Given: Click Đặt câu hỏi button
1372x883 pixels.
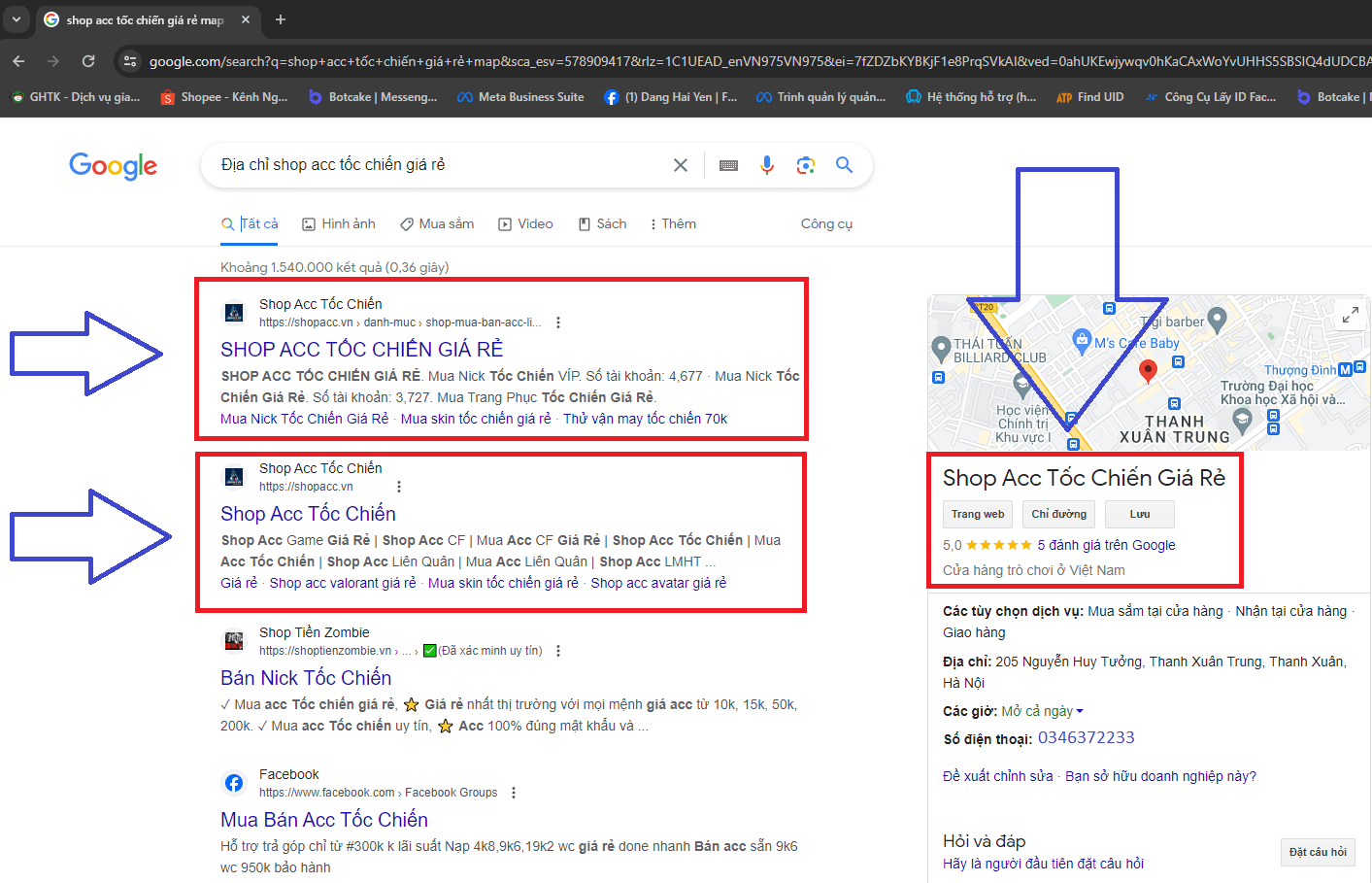Looking at the screenshot, I should click(1318, 852).
